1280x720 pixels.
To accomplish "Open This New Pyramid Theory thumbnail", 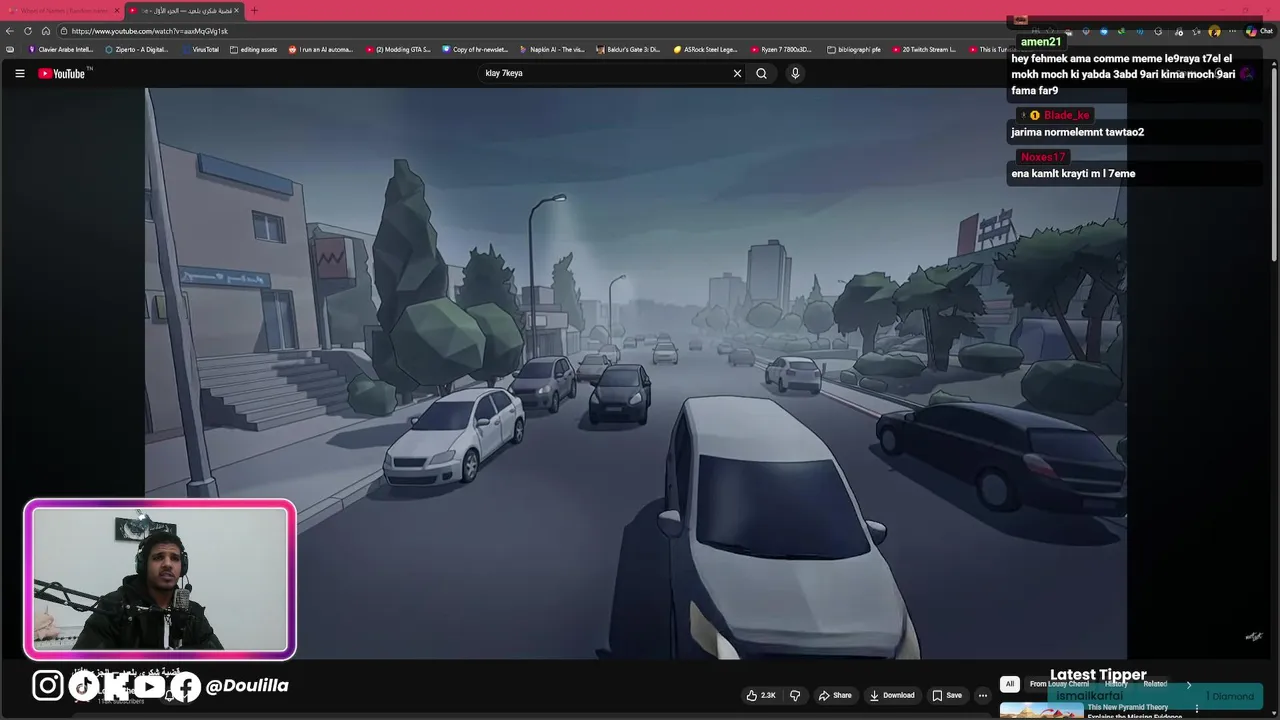I will [1041, 710].
